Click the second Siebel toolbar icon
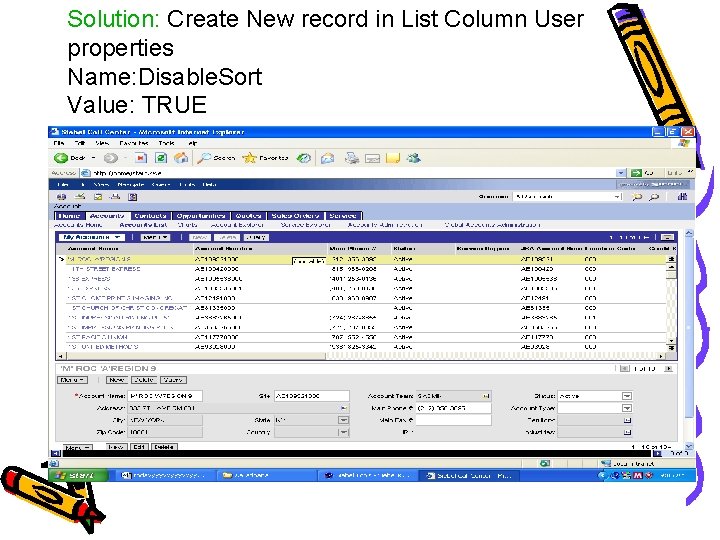This screenshot has height=540, width=720. tap(80, 197)
